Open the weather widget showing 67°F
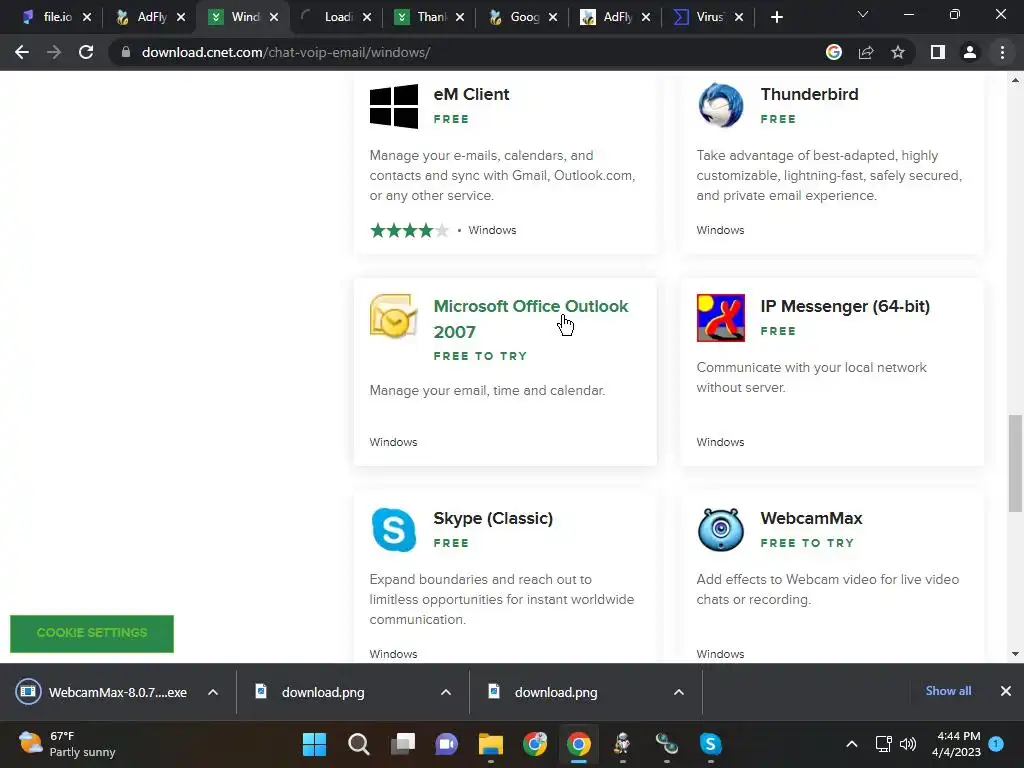The image size is (1024, 768). click(x=67, y=744)
